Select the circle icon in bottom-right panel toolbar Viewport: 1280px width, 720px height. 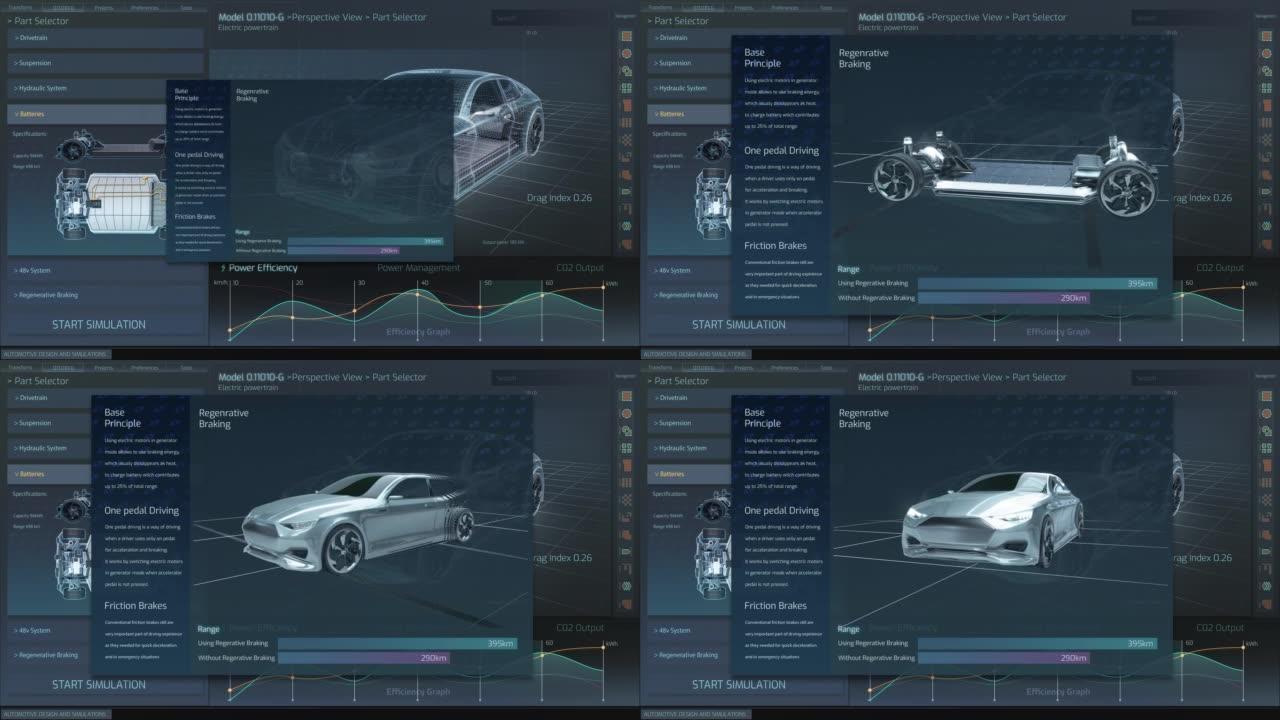[x=1267, y=413]
